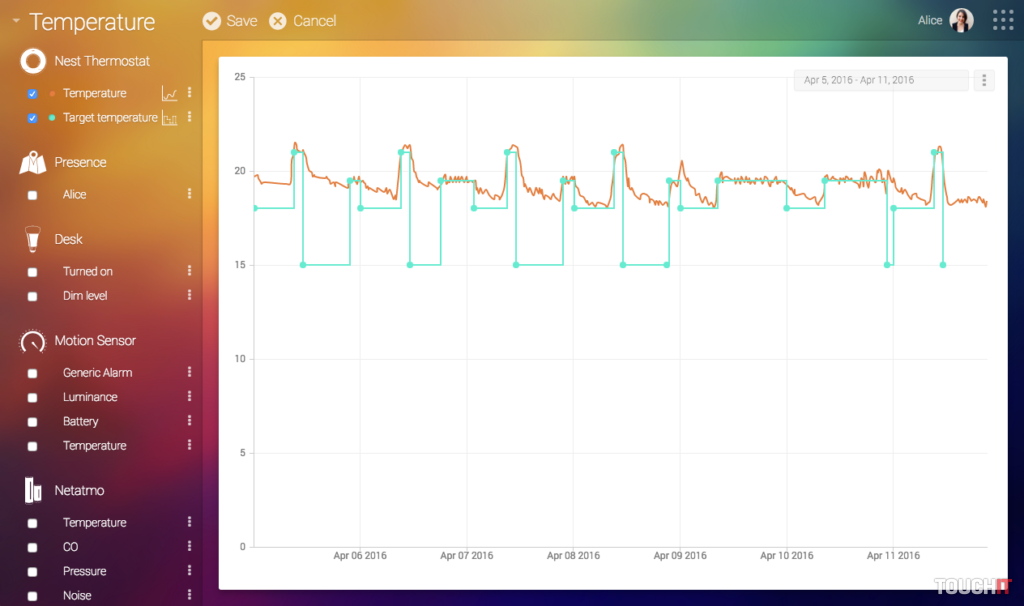Click the Motion Sensor gauge icon

[33, 341]
